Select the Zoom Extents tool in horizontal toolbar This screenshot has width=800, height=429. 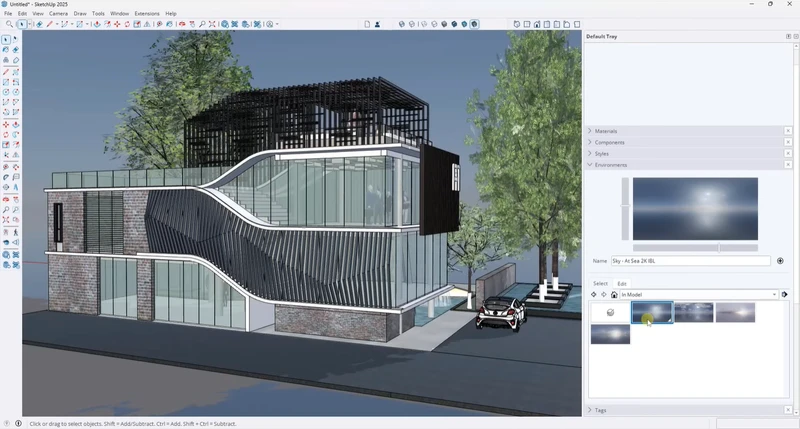coord(212,24)
